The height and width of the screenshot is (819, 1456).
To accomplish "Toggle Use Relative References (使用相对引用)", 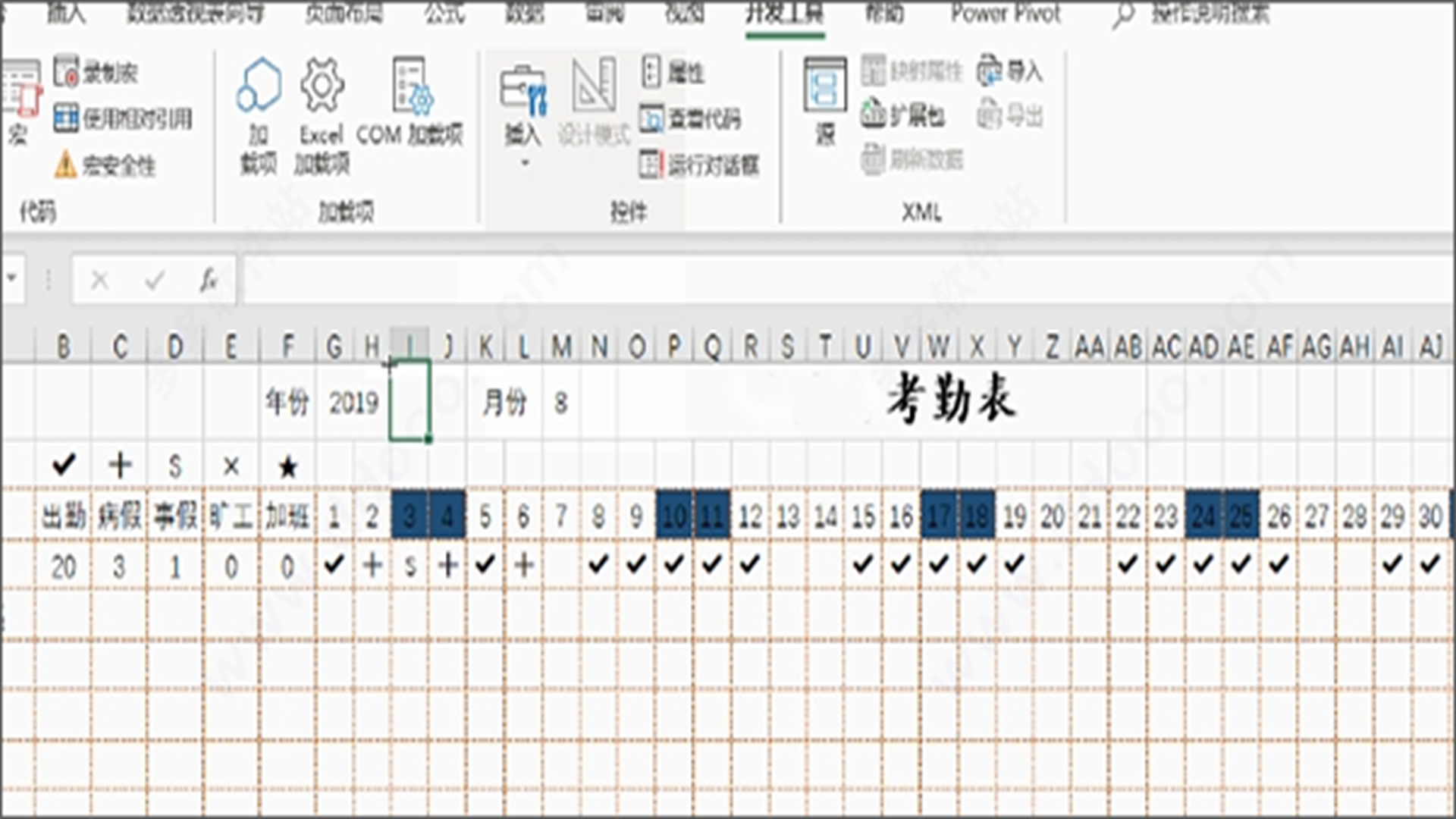I will tap(67, 118).
